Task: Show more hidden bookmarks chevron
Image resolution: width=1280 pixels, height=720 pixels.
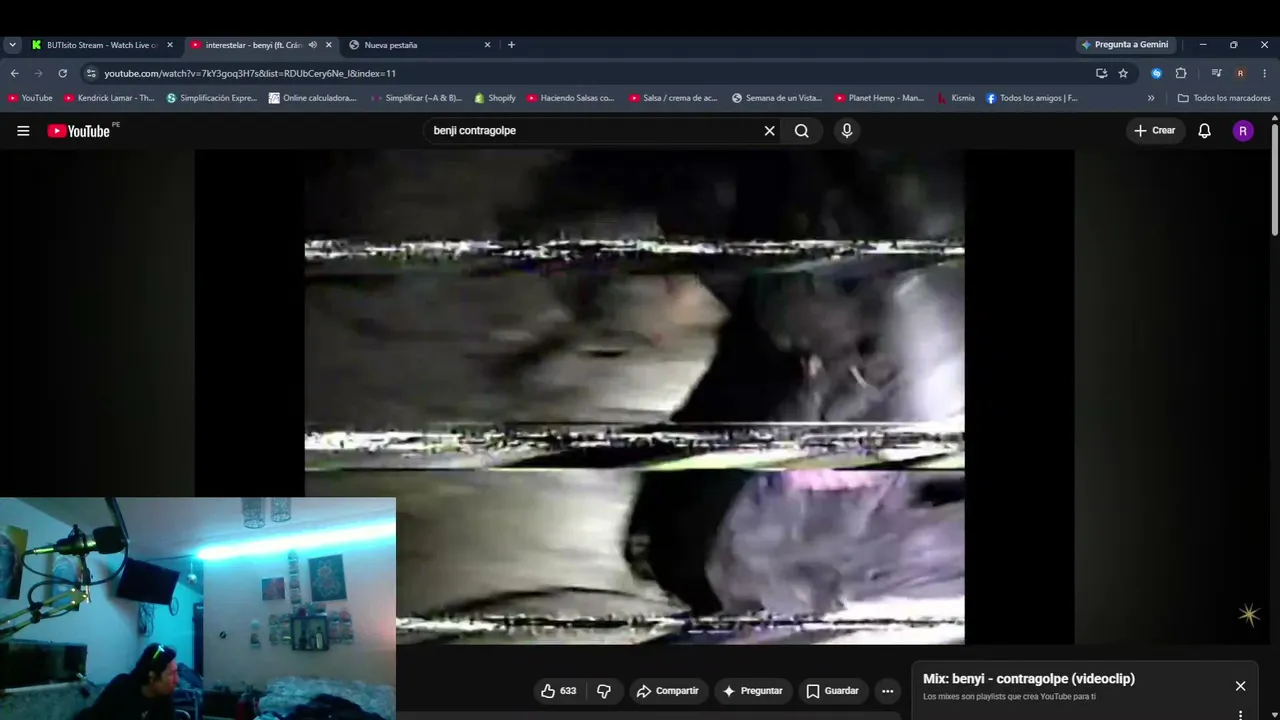Action: tap(1151, 98)
